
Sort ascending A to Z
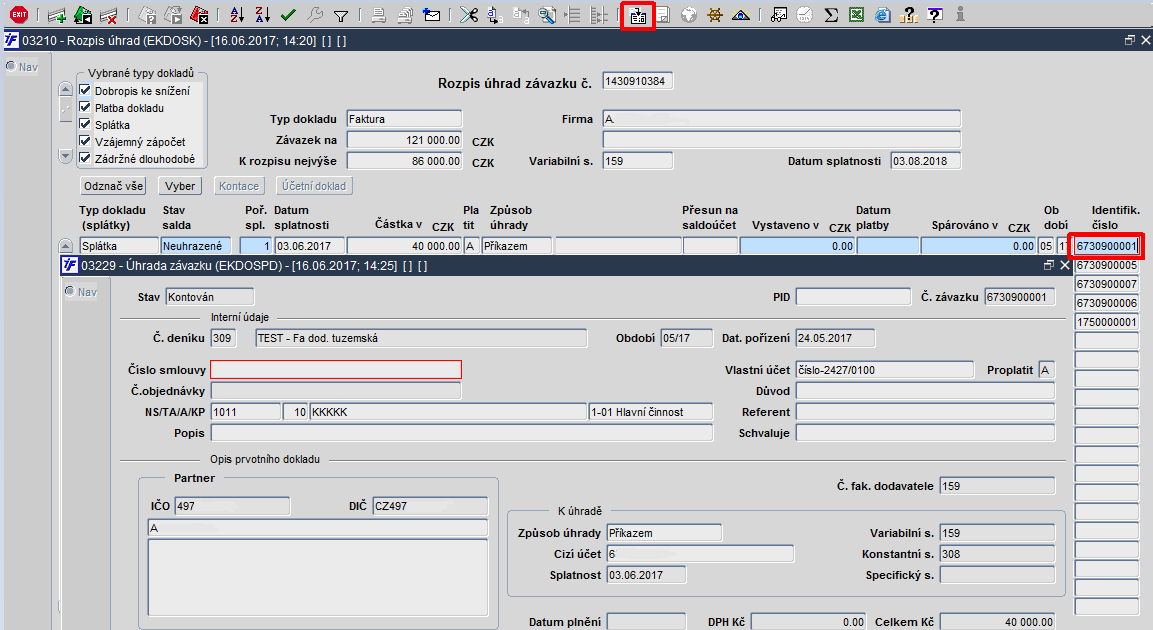point(237,15)
